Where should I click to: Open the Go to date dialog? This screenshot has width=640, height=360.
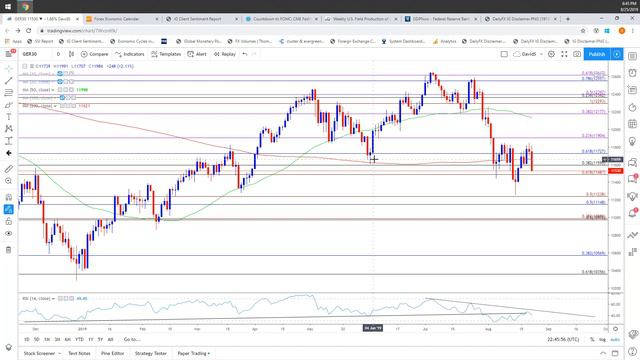(132, 339)
